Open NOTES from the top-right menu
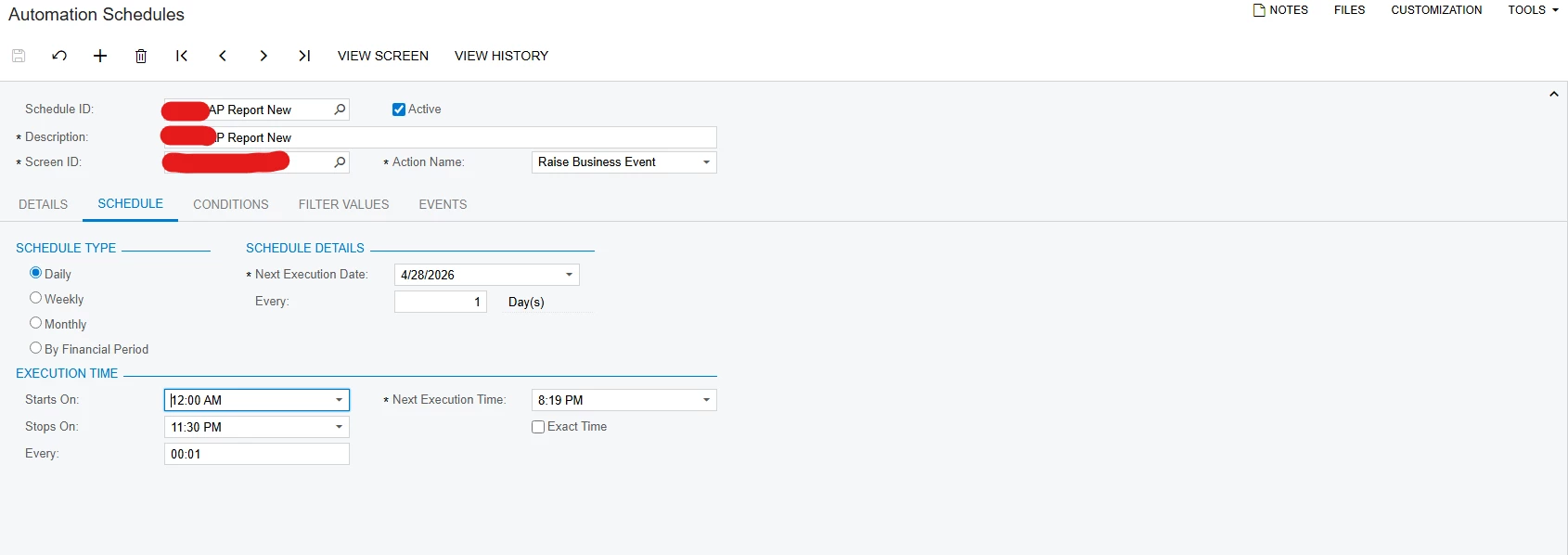Viewport: 1568px width, 555px height. pos(1280,10)
